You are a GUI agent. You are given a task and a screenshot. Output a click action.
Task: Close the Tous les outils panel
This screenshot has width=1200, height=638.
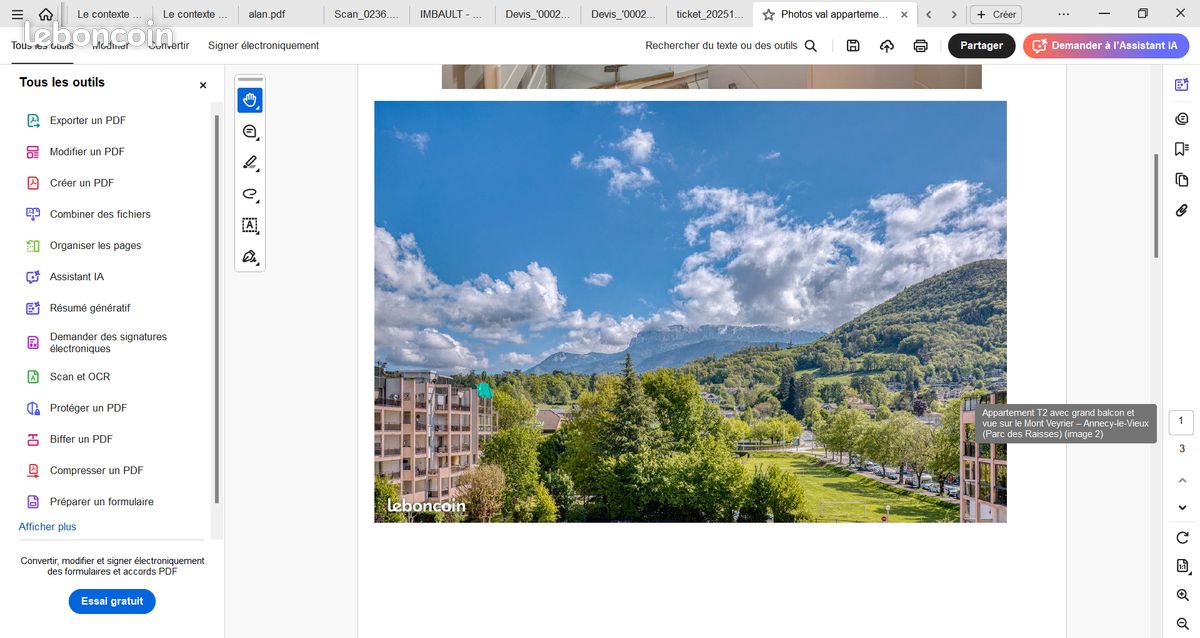pyautogui.click(x=203, y=85)
